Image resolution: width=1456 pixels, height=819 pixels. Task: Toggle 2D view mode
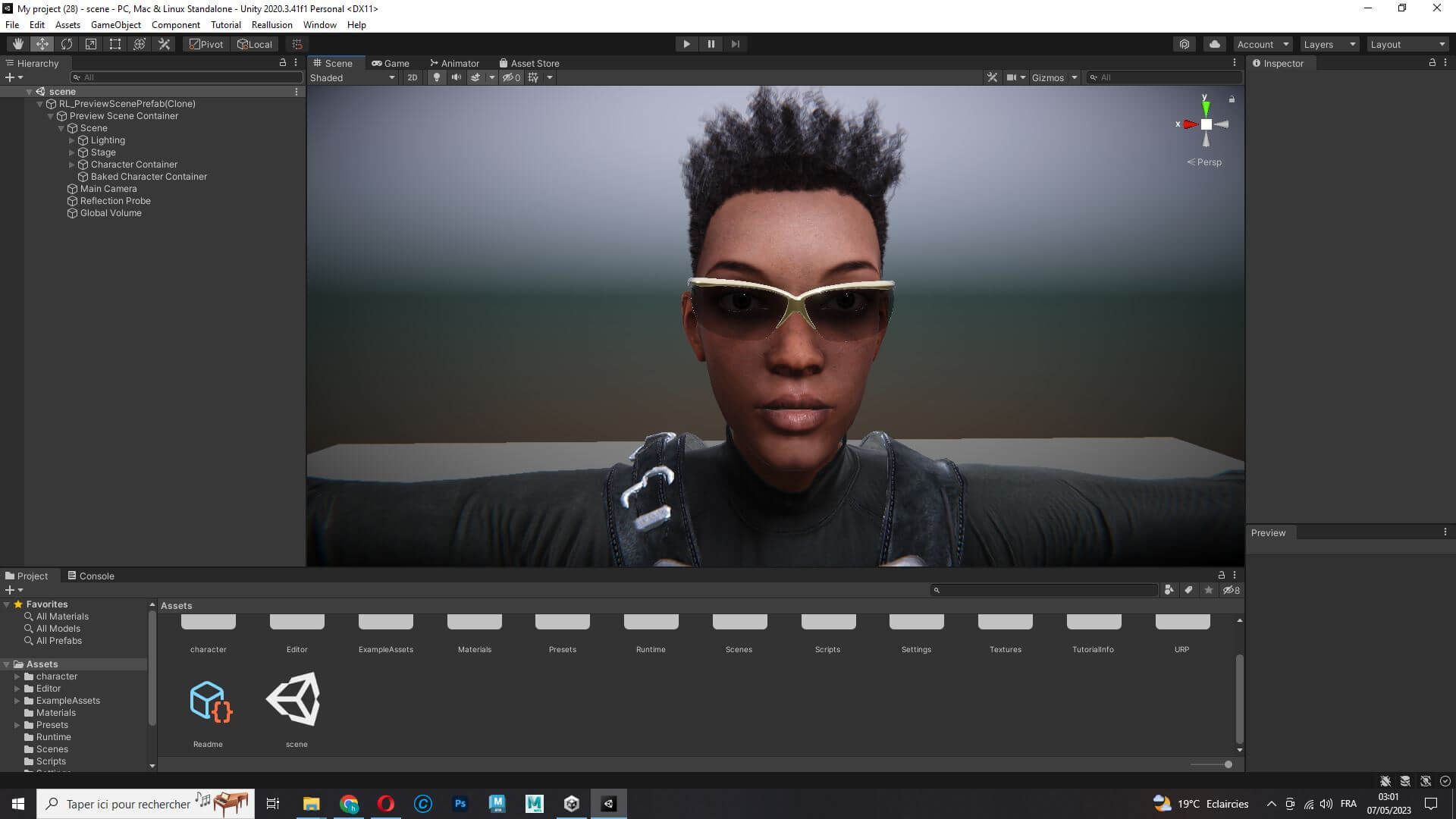click(x=412, y=77)
